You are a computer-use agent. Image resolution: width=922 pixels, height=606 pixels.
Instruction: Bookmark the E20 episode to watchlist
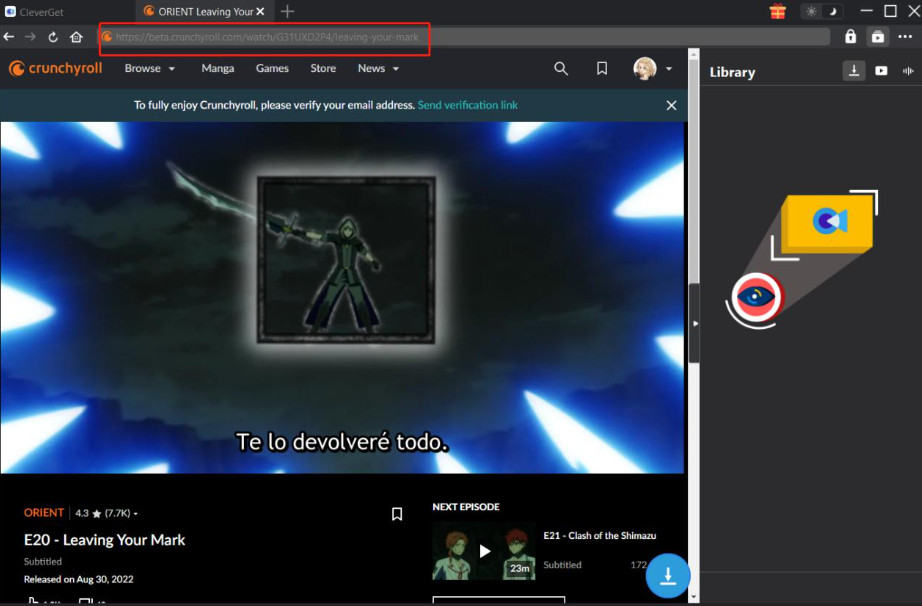coord(397,514)
